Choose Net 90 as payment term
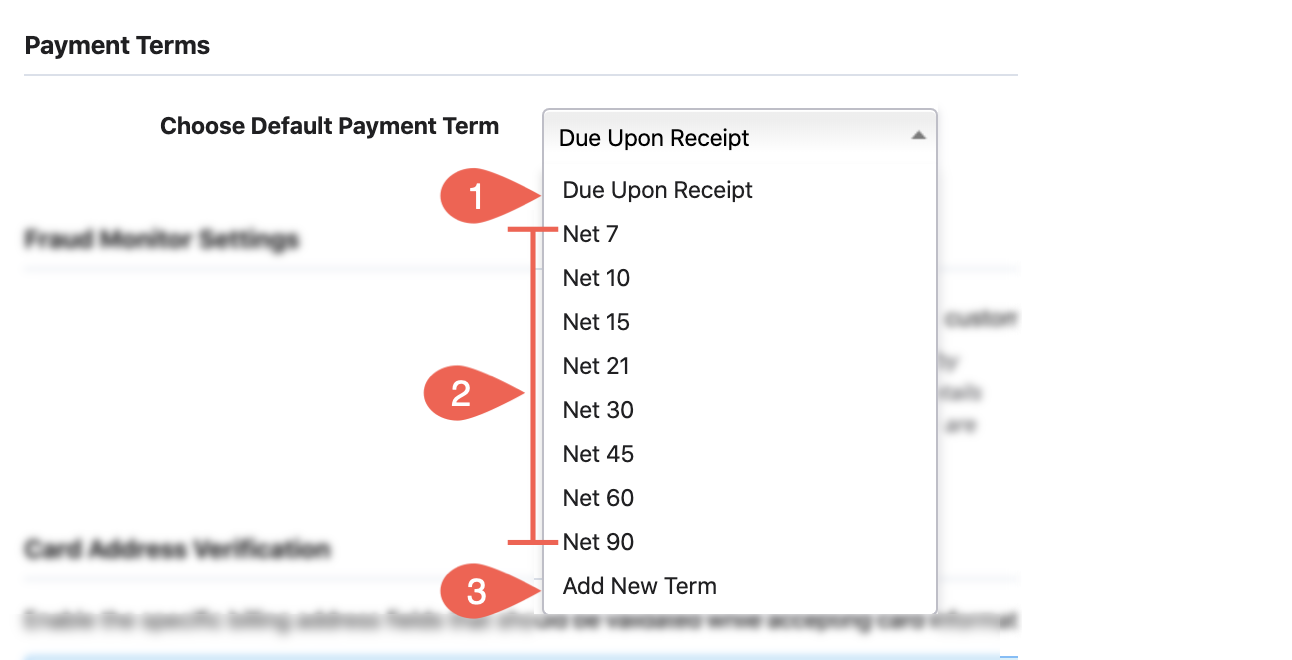Viewport: 1292px width, 660px height. point(740,542)
